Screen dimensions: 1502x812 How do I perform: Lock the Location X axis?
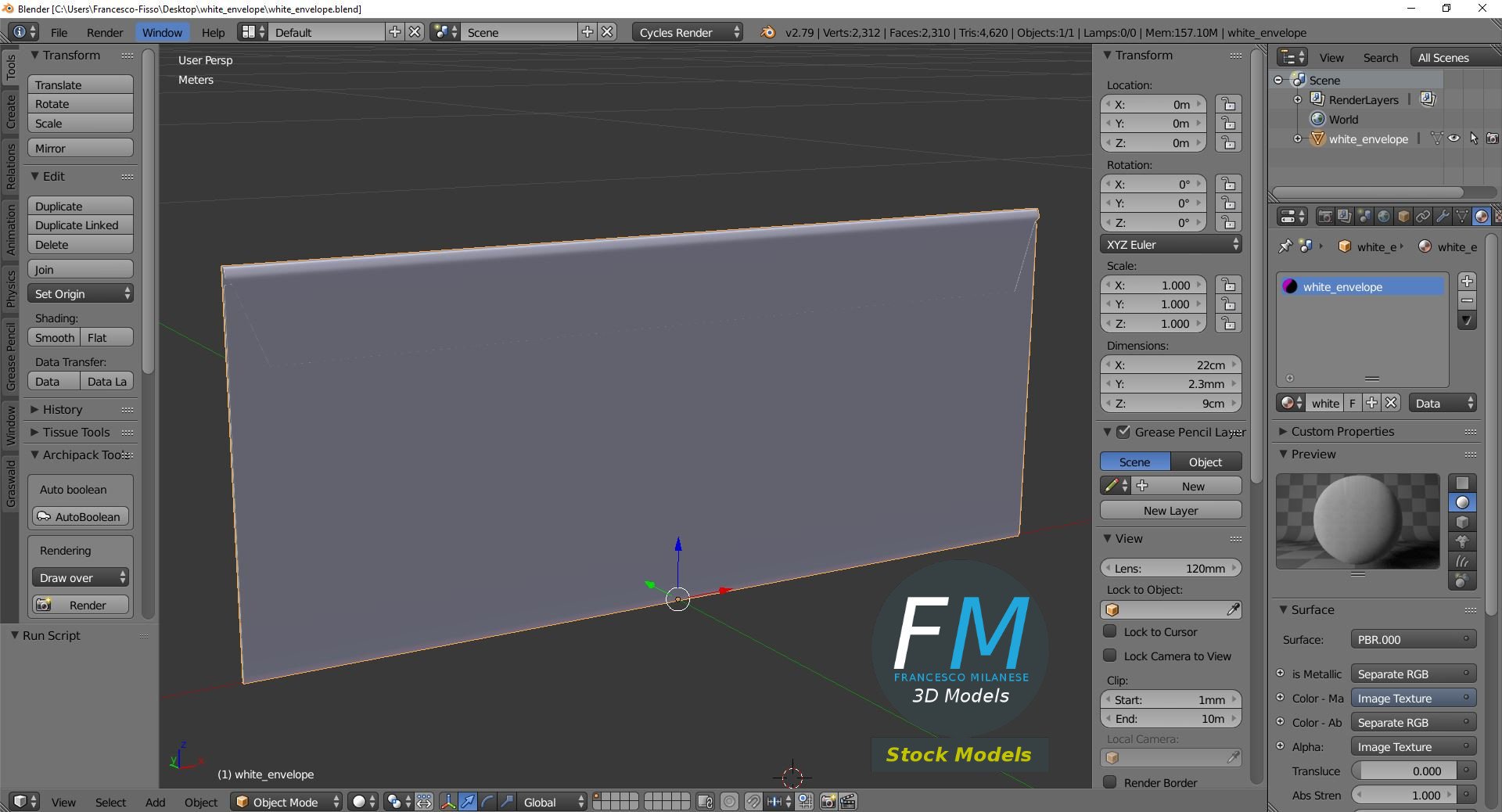1228,104
